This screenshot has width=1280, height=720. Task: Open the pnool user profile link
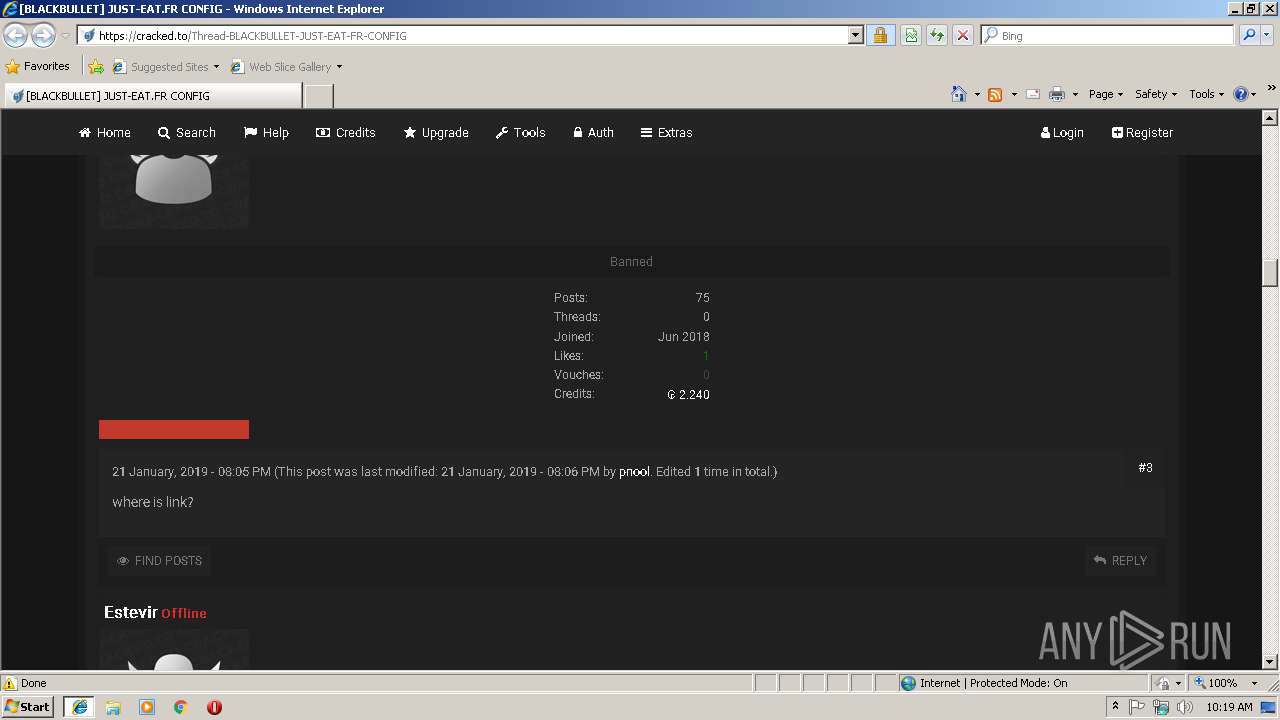[x=634, y=471]
